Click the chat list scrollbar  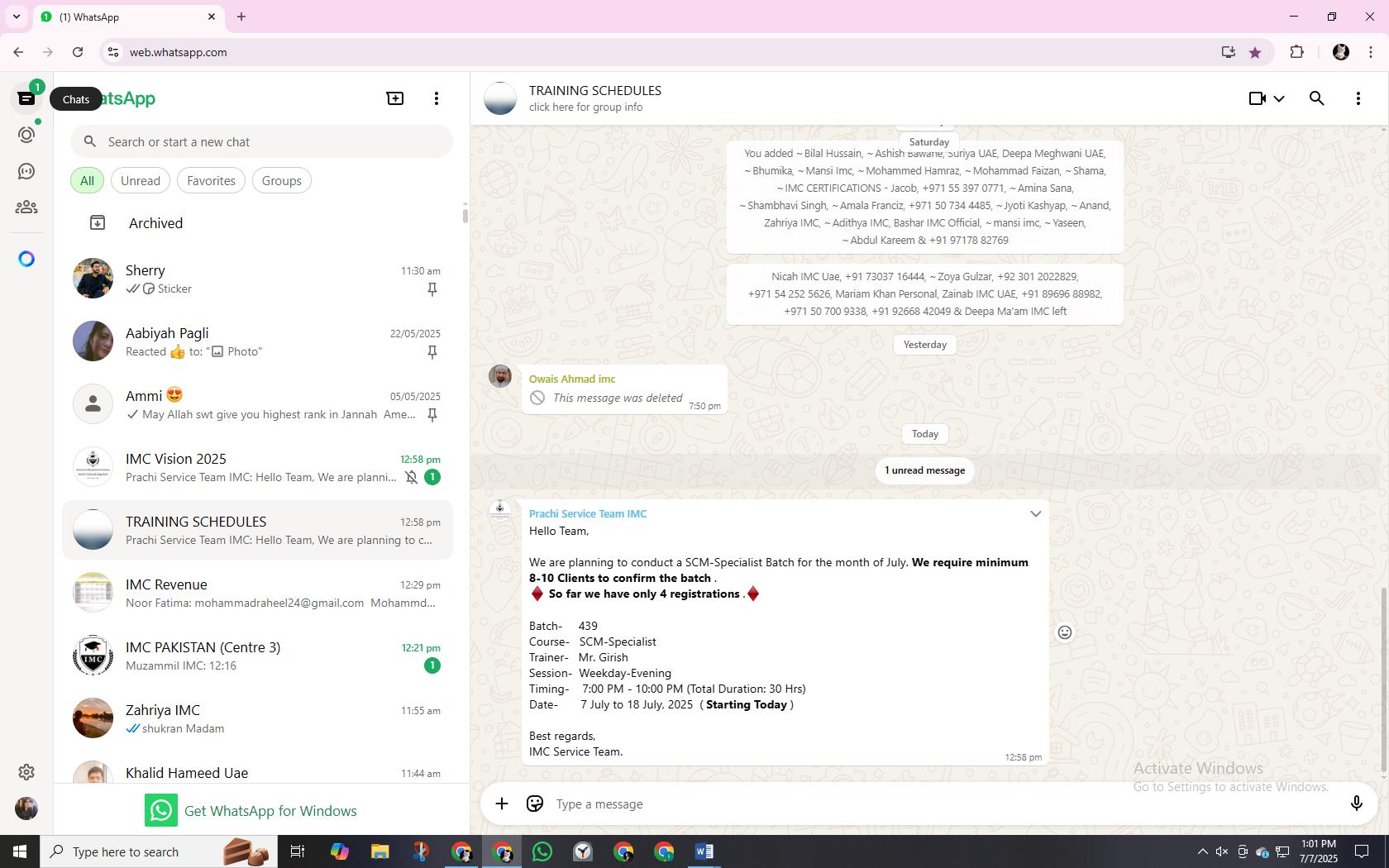tap(465, 215)
